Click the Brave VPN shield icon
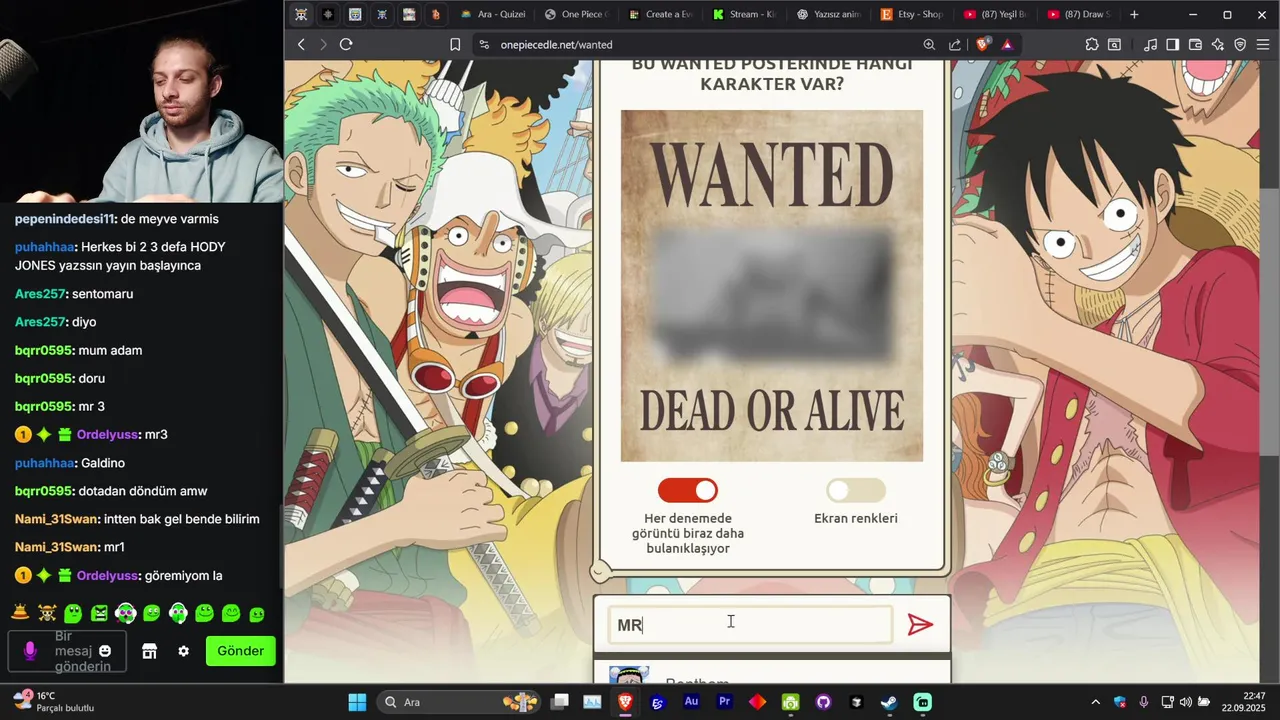This screenshot has width=1280, height=720. [1240, 44]
